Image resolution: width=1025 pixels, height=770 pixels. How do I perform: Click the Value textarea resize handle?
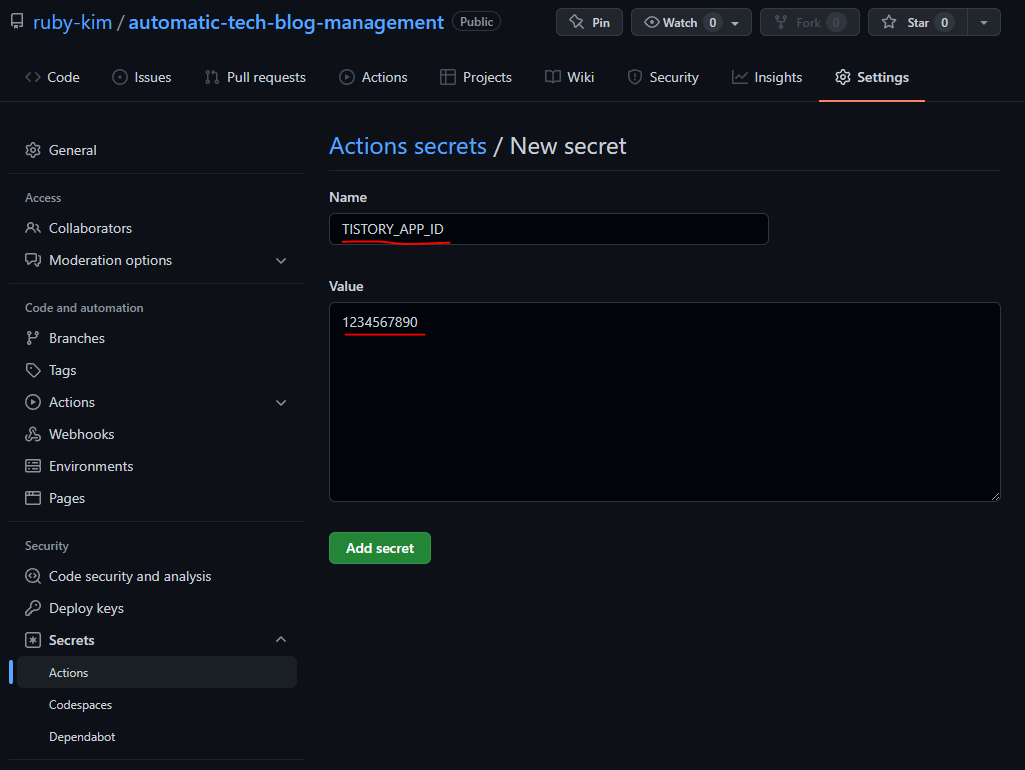(x=995, y=496)
